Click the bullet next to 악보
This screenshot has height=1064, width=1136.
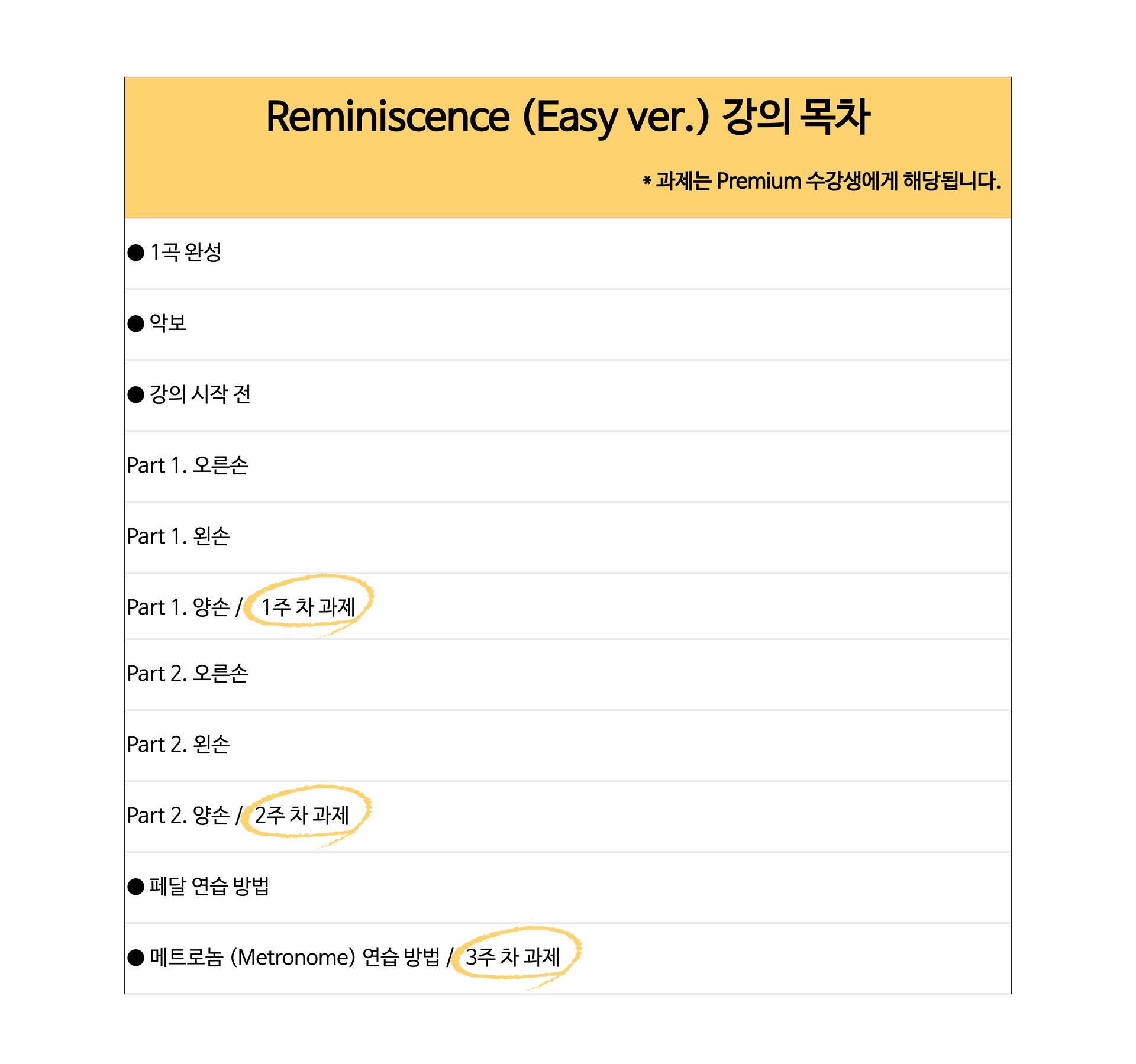(136, 324)
